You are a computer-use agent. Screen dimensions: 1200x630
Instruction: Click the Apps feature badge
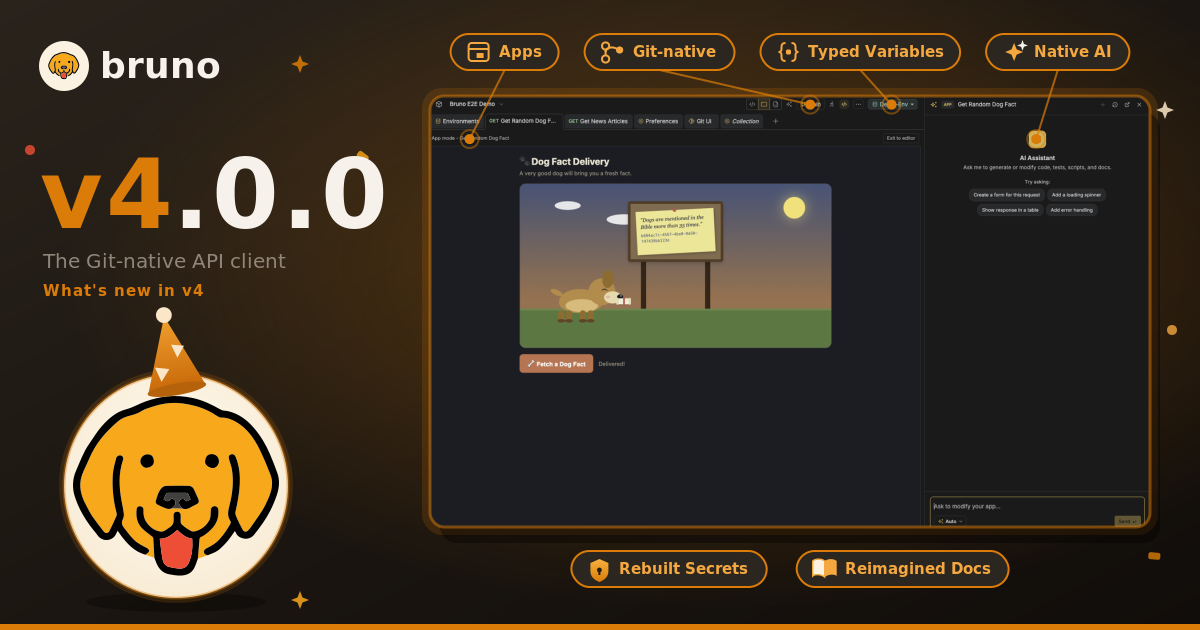point(504,52)
